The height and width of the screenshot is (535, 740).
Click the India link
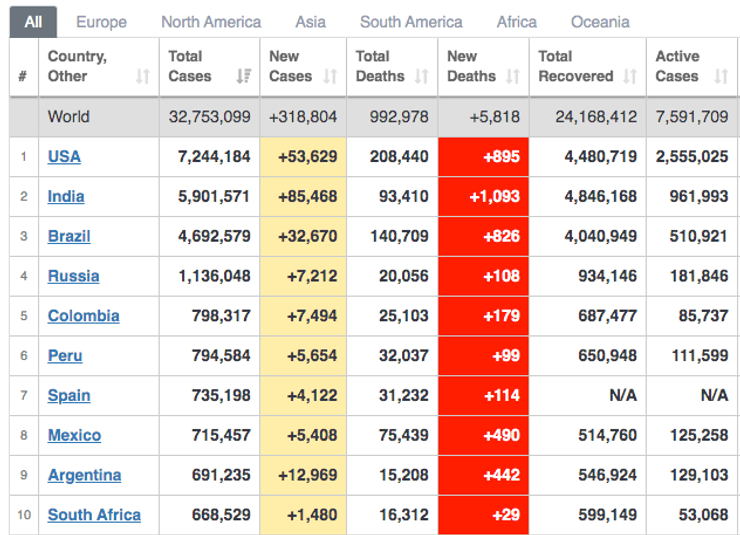click(x=66, y=197)
